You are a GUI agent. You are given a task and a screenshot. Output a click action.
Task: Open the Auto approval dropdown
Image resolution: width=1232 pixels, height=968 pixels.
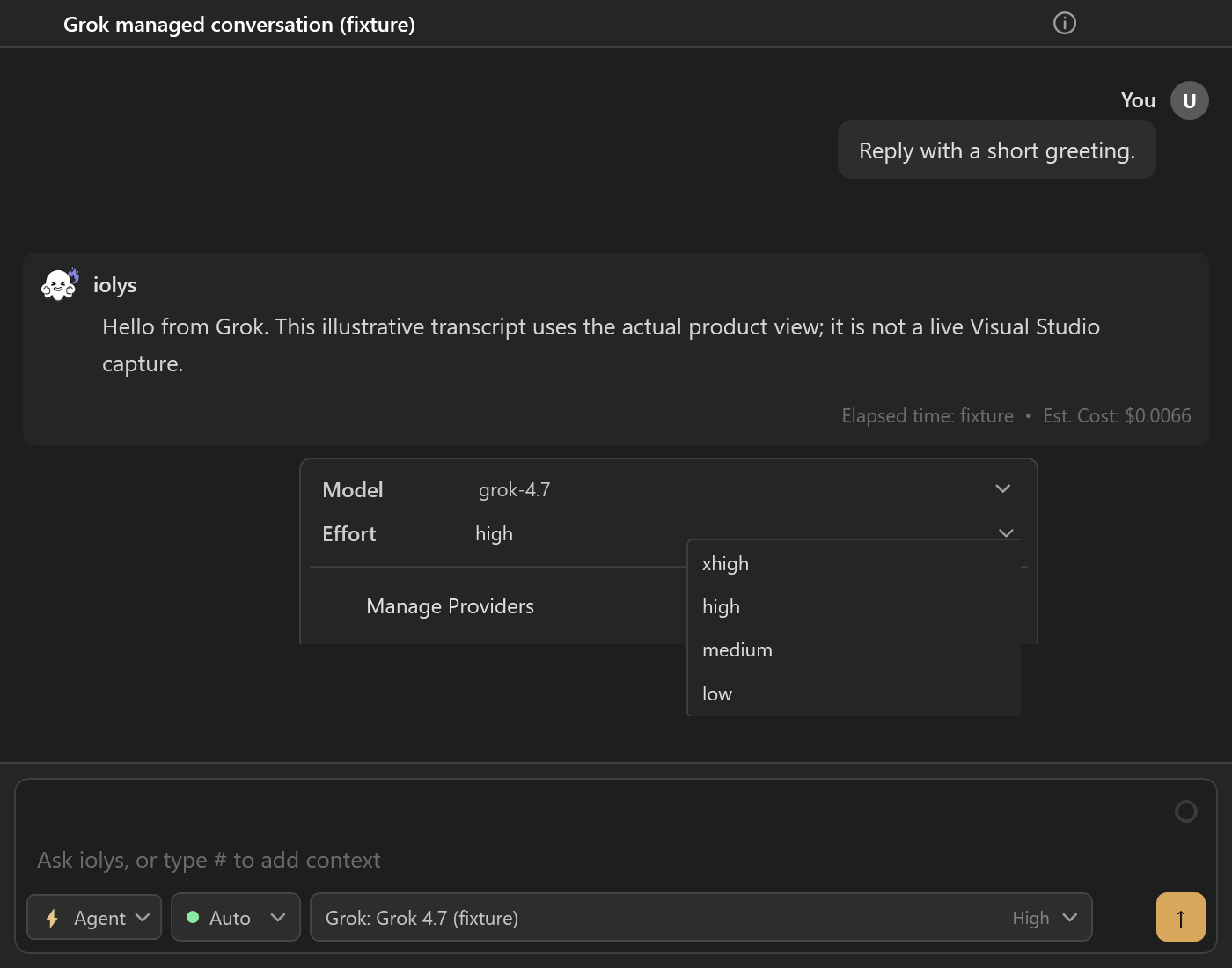pos(236,917)
